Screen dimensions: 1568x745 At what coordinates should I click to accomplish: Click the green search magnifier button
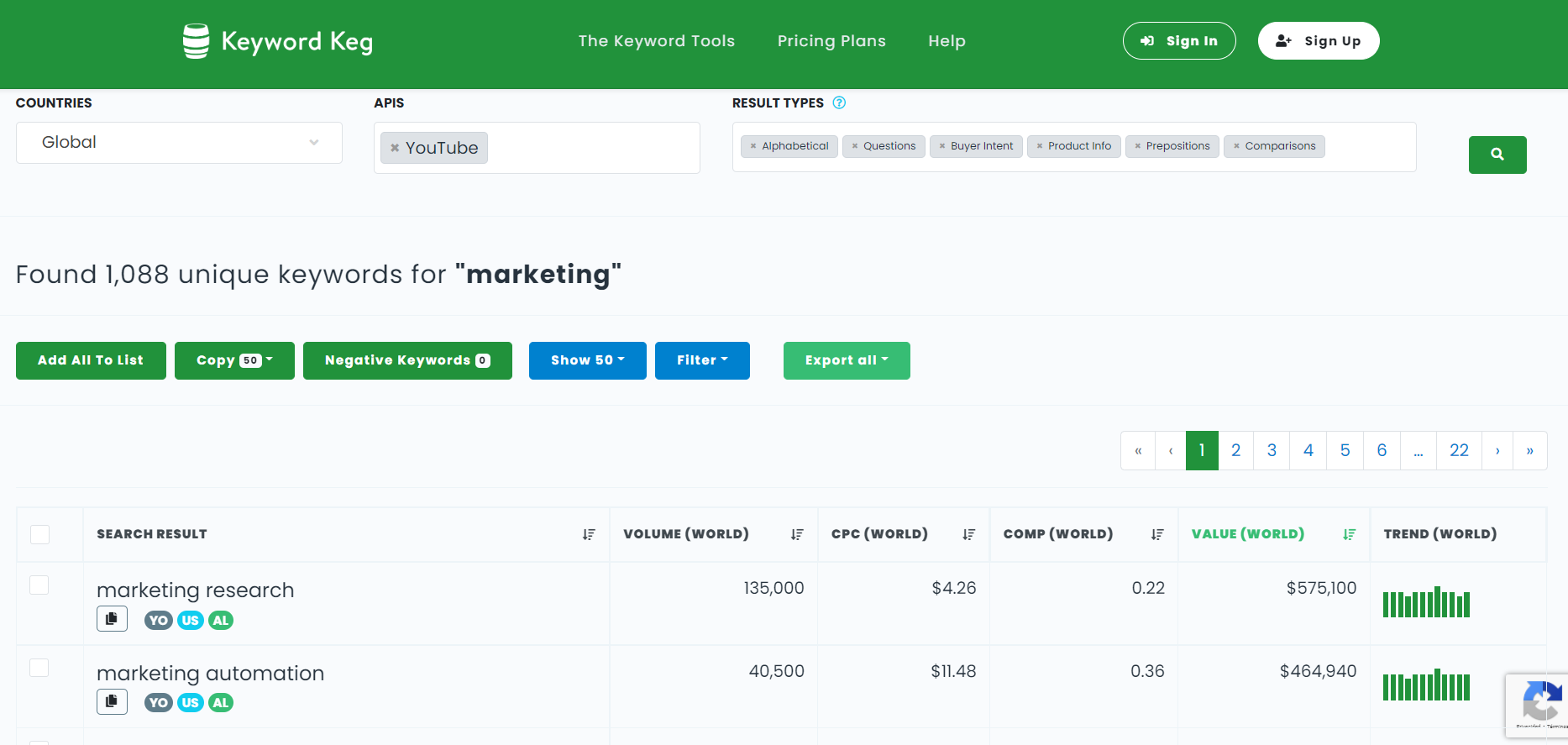pos(1497,155)
